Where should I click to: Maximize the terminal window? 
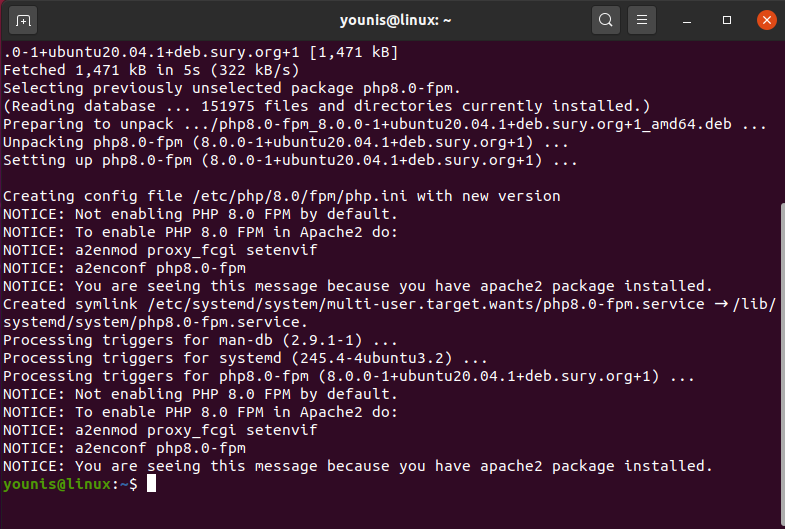coord(727,19)
